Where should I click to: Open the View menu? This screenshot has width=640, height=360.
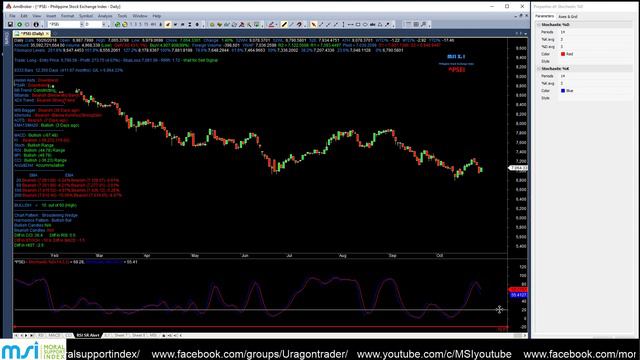[37, 16]
